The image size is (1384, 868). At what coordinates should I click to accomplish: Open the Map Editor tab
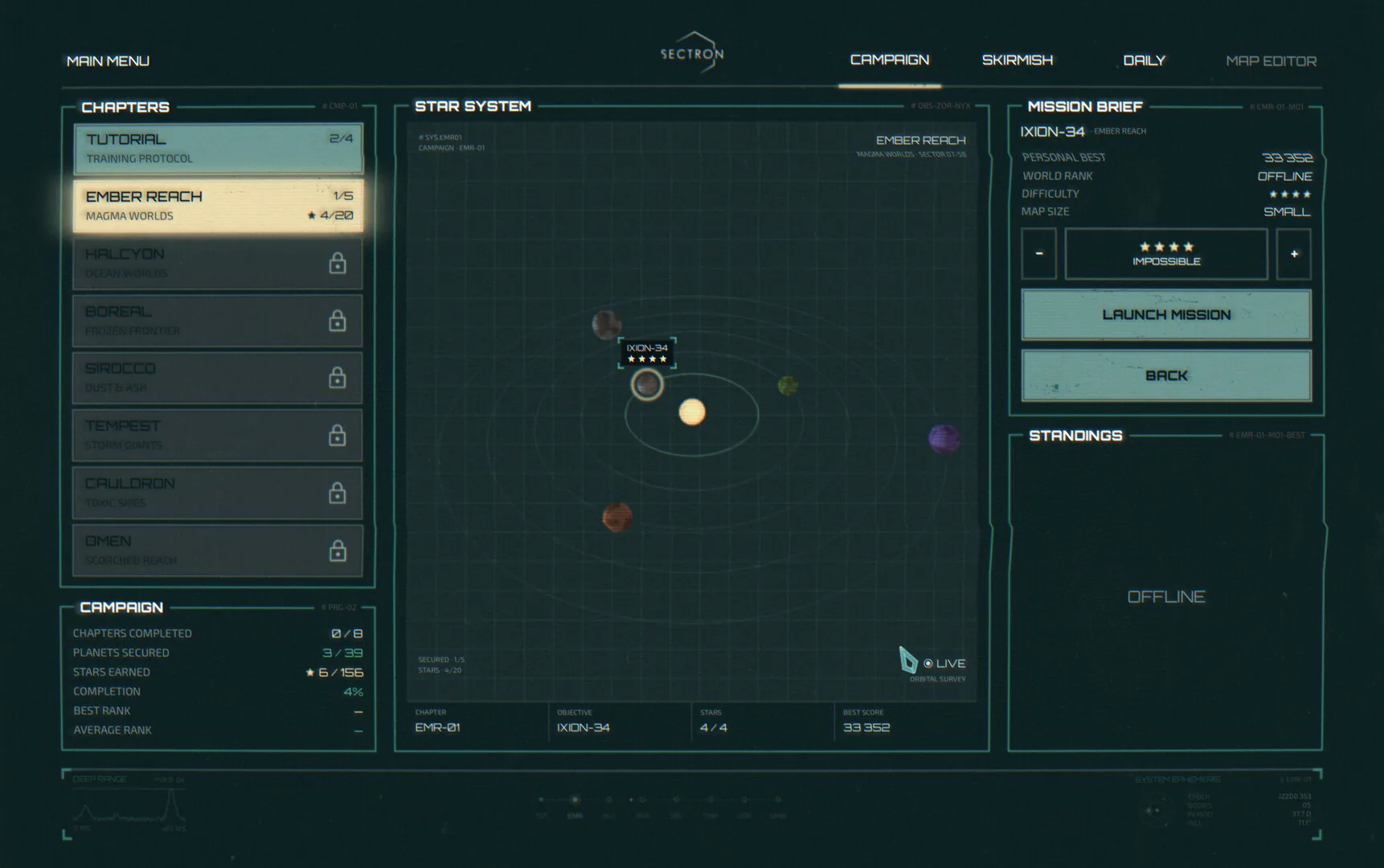1271,61
